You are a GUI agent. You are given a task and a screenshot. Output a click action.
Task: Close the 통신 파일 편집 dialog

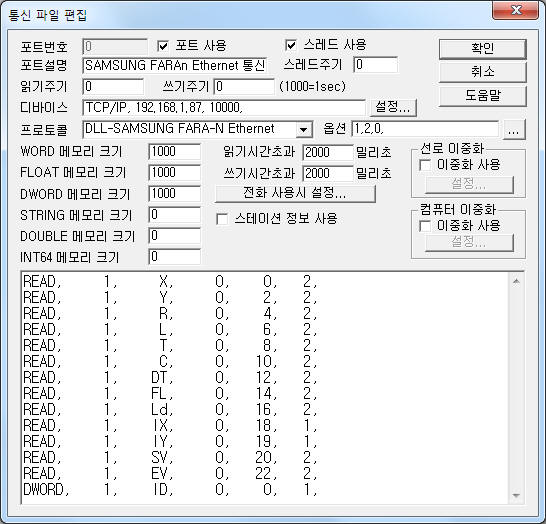click(516, 10)
